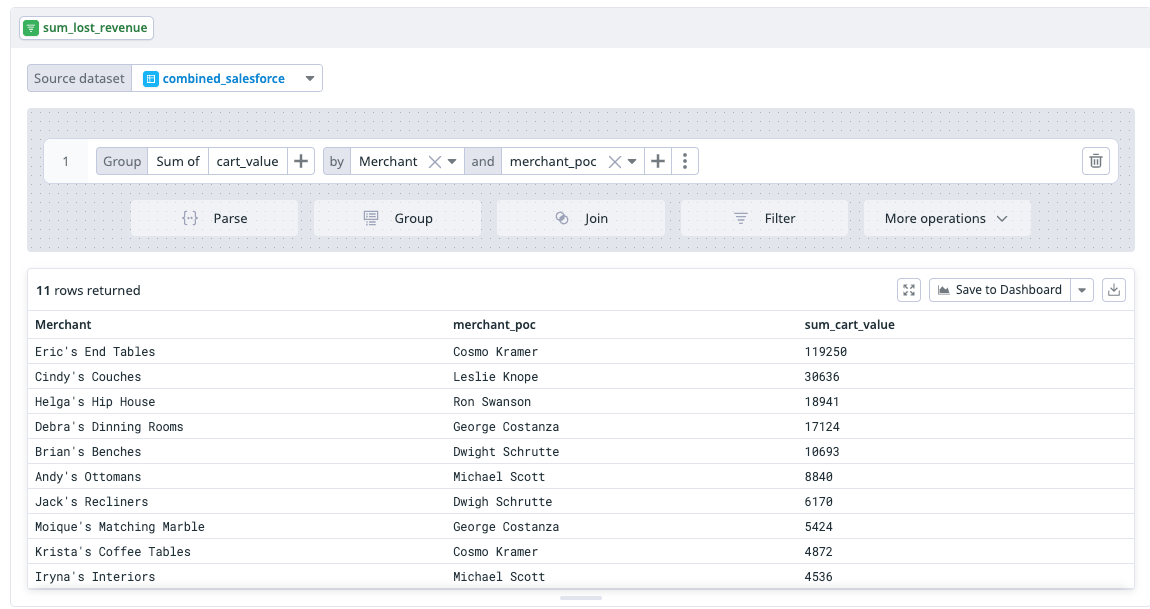Screen dimensions: 1150x609
Task: Add a Join operation
Action: tap(580, 218)
